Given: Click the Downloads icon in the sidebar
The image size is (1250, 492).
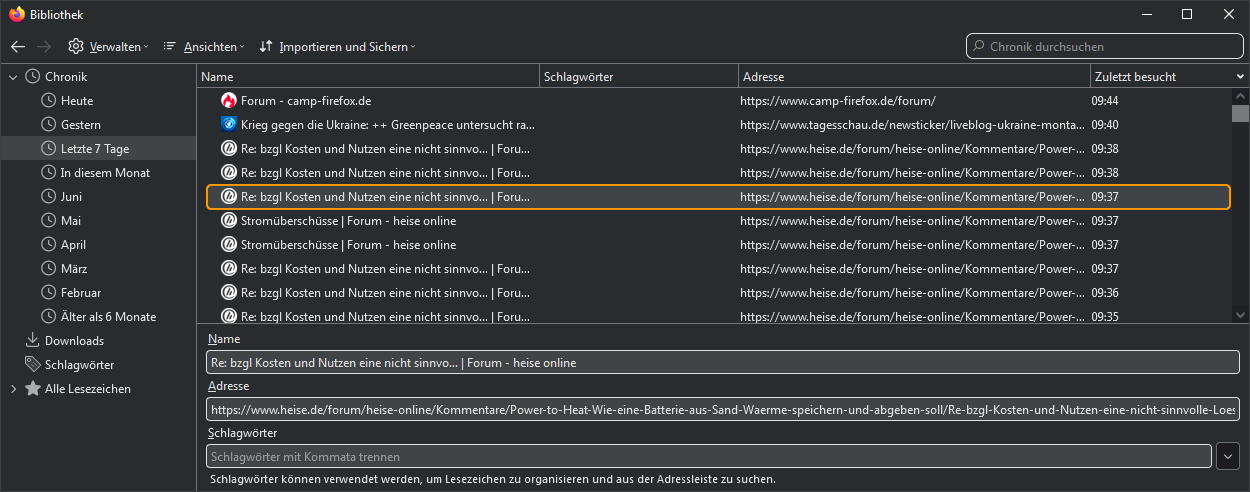Looking at the screenshot, I should click(32, 341).
